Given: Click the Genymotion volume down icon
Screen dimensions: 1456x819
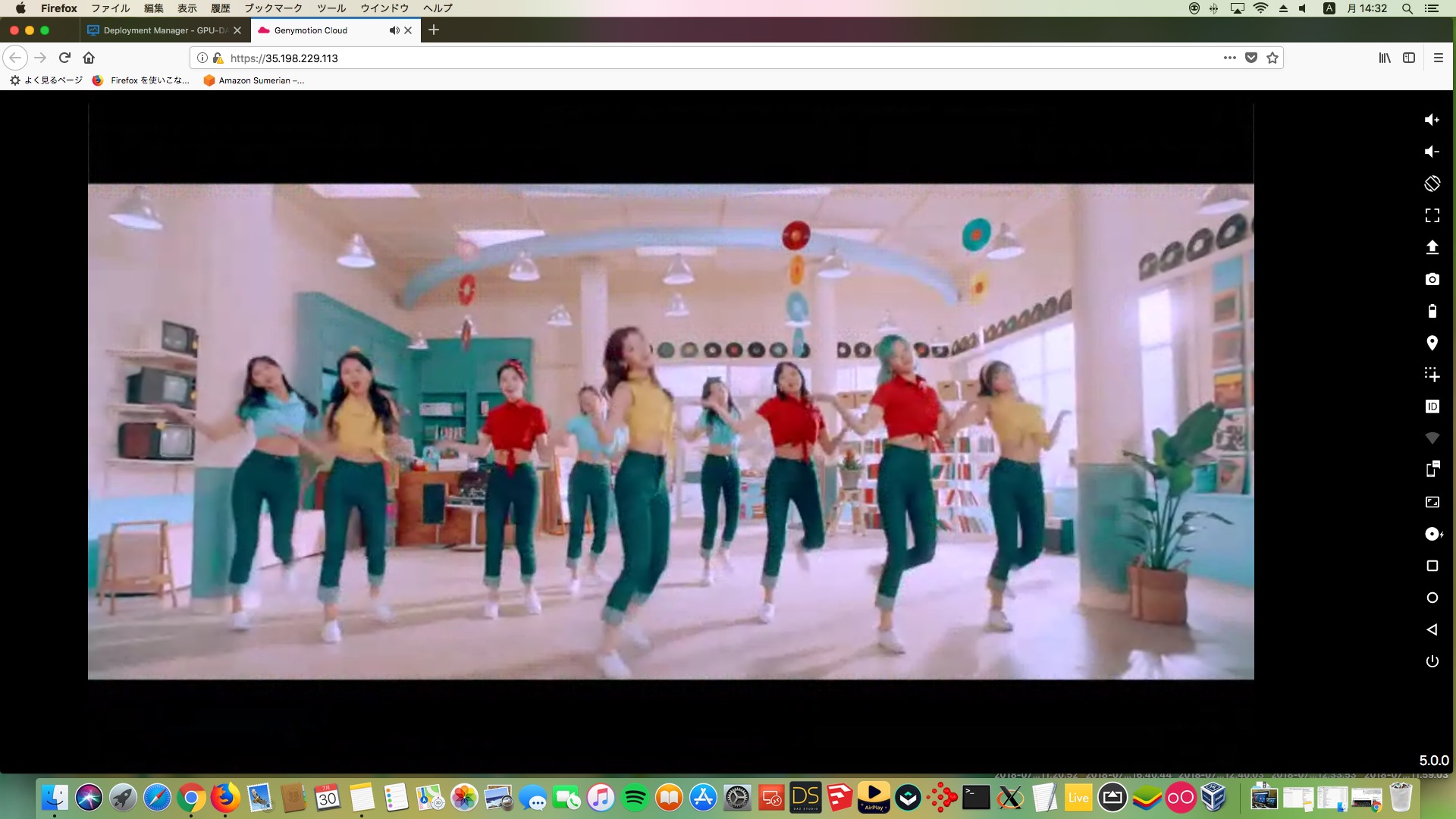Looking at the screenshot, I should click(1432, 152).
